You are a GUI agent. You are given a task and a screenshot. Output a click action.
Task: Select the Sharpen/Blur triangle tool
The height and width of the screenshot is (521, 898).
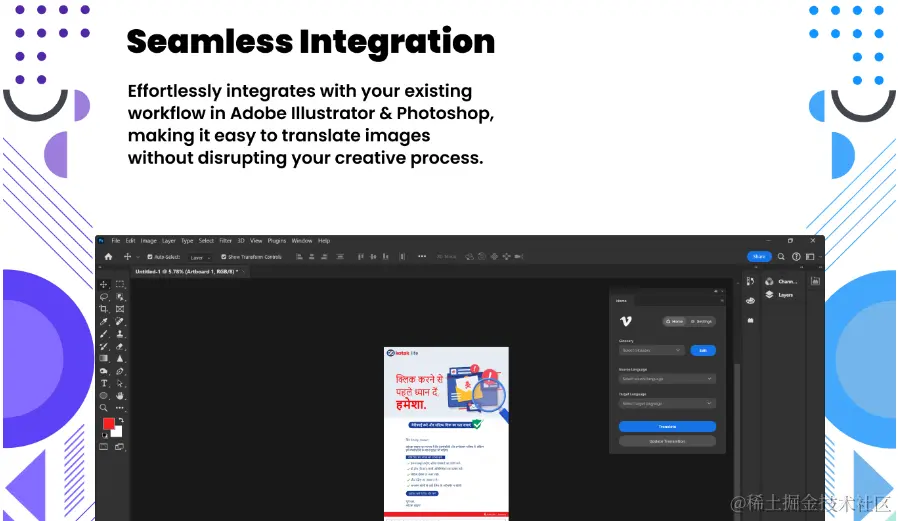(120, 358)
